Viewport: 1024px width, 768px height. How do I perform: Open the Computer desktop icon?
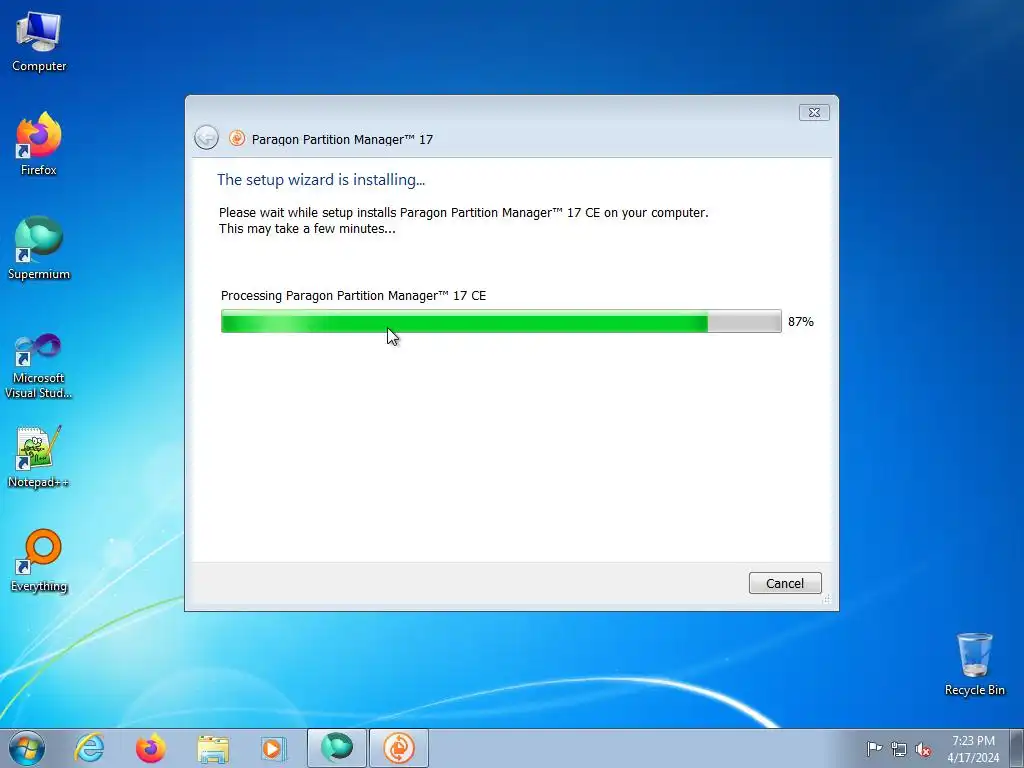coord(39,42)
